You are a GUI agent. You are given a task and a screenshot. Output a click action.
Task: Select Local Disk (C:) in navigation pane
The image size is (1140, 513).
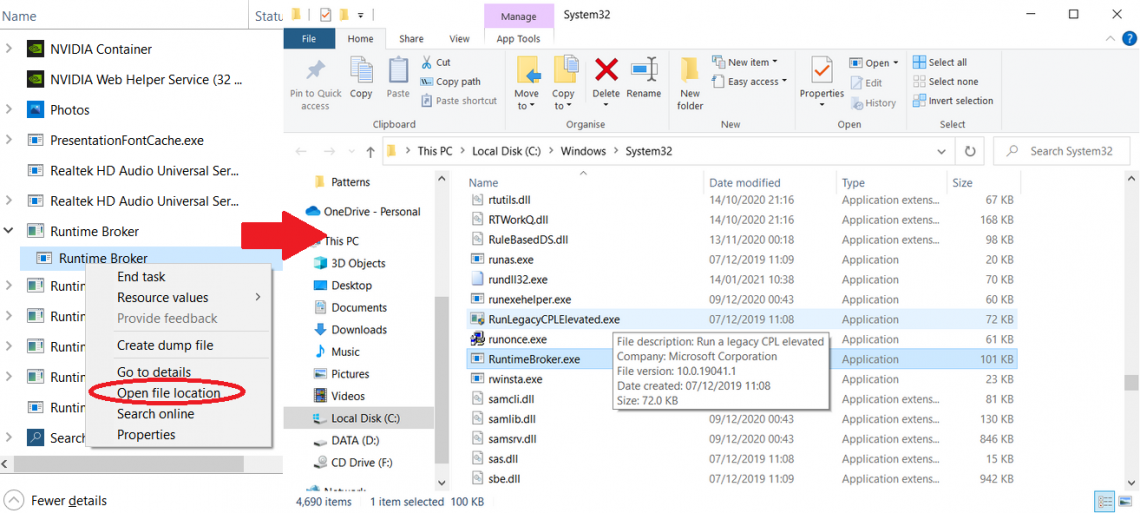point(365,418)
